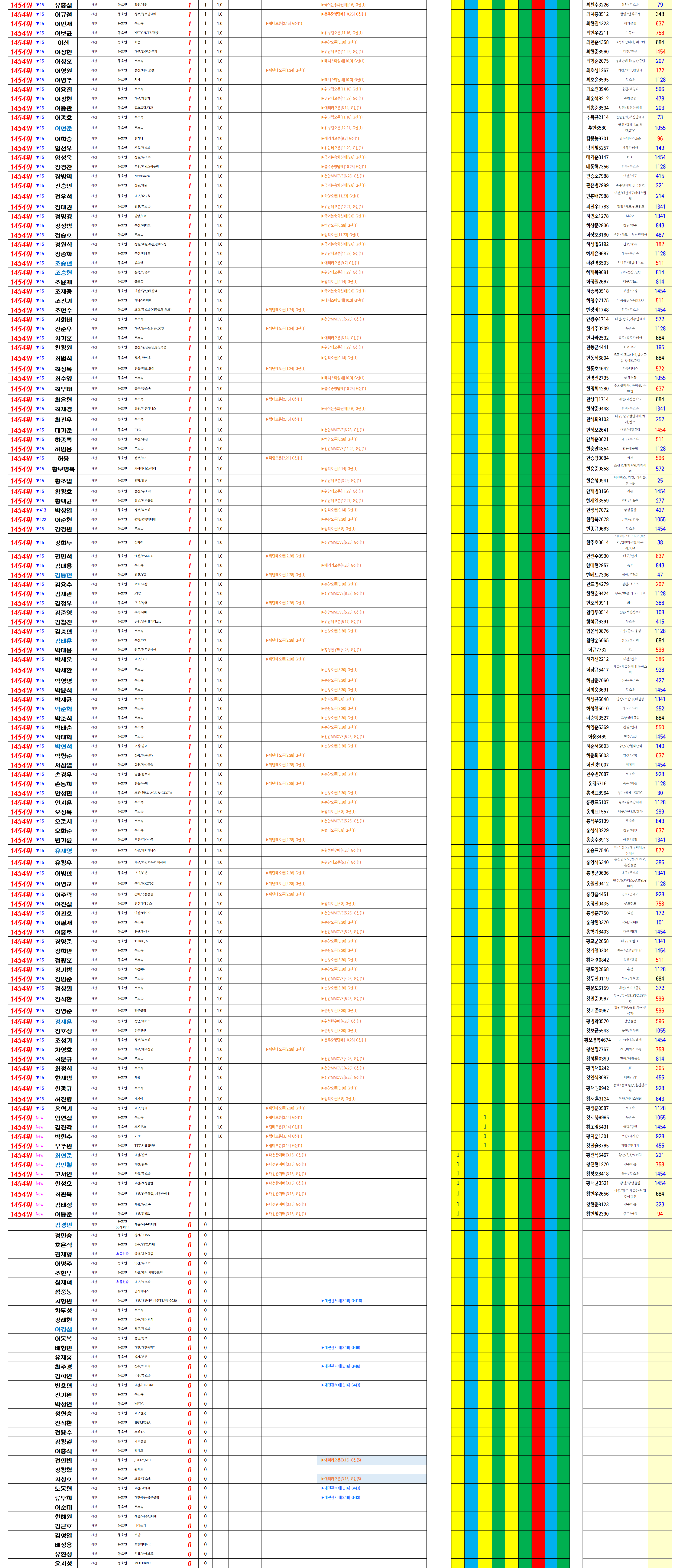The width and height of the screenshot is (678, 1568).
Task: Open the blue name link 이경섭
Action: (x=63, y=1329)
